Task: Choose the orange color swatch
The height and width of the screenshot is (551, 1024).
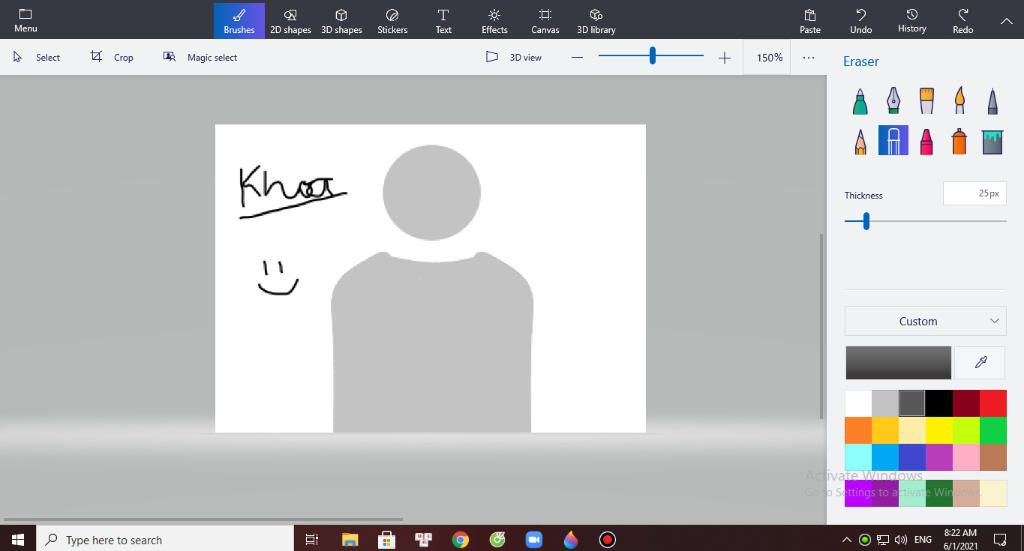Action: [858, 430]
